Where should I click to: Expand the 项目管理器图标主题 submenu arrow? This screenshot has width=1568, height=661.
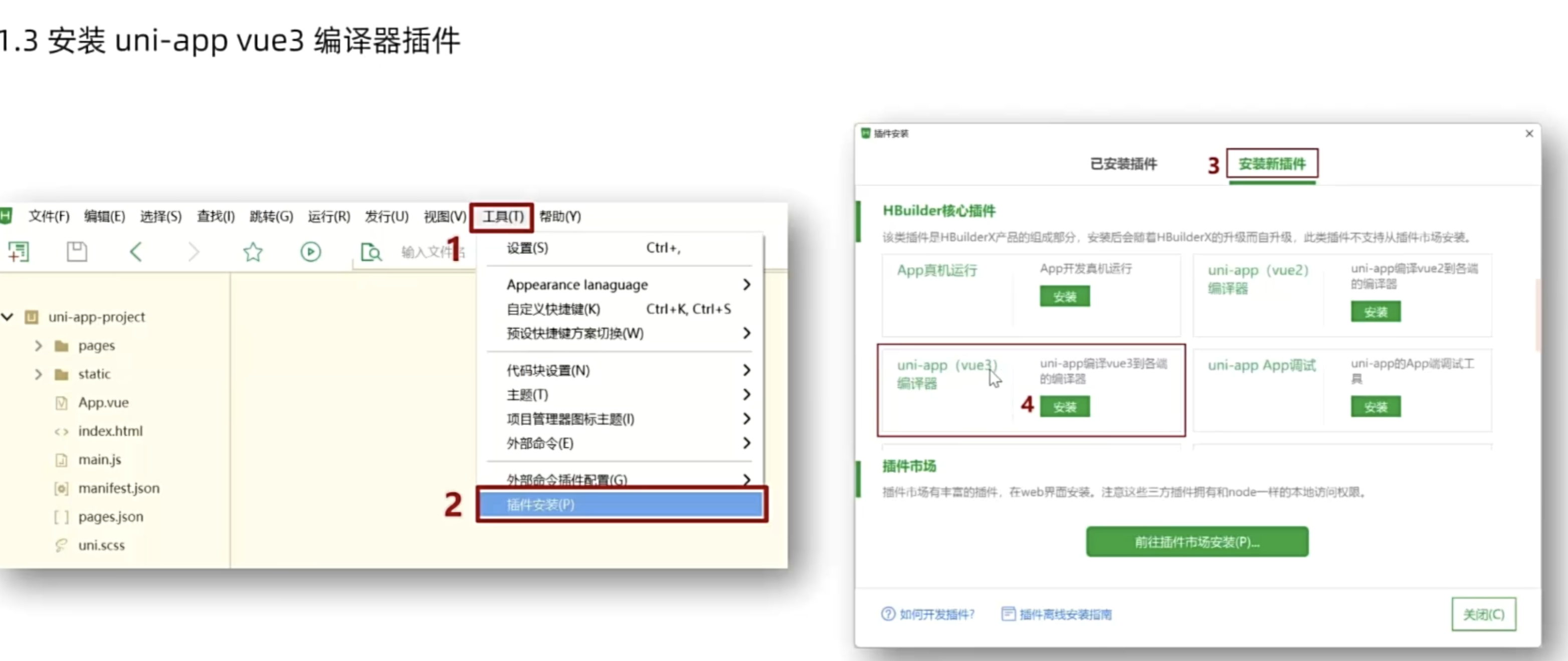click(746, 419)
